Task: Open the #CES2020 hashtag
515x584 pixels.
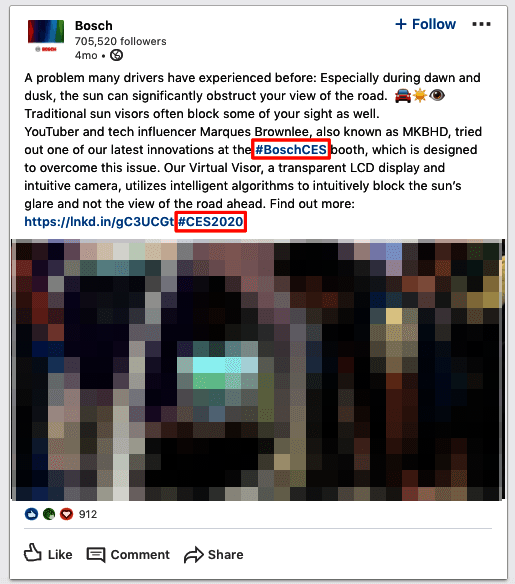Action: click(210, 222)
